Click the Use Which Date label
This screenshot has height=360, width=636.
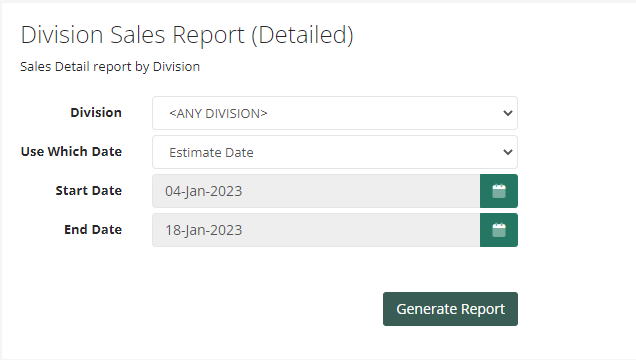pyautogui.click(x=71, y=151)
